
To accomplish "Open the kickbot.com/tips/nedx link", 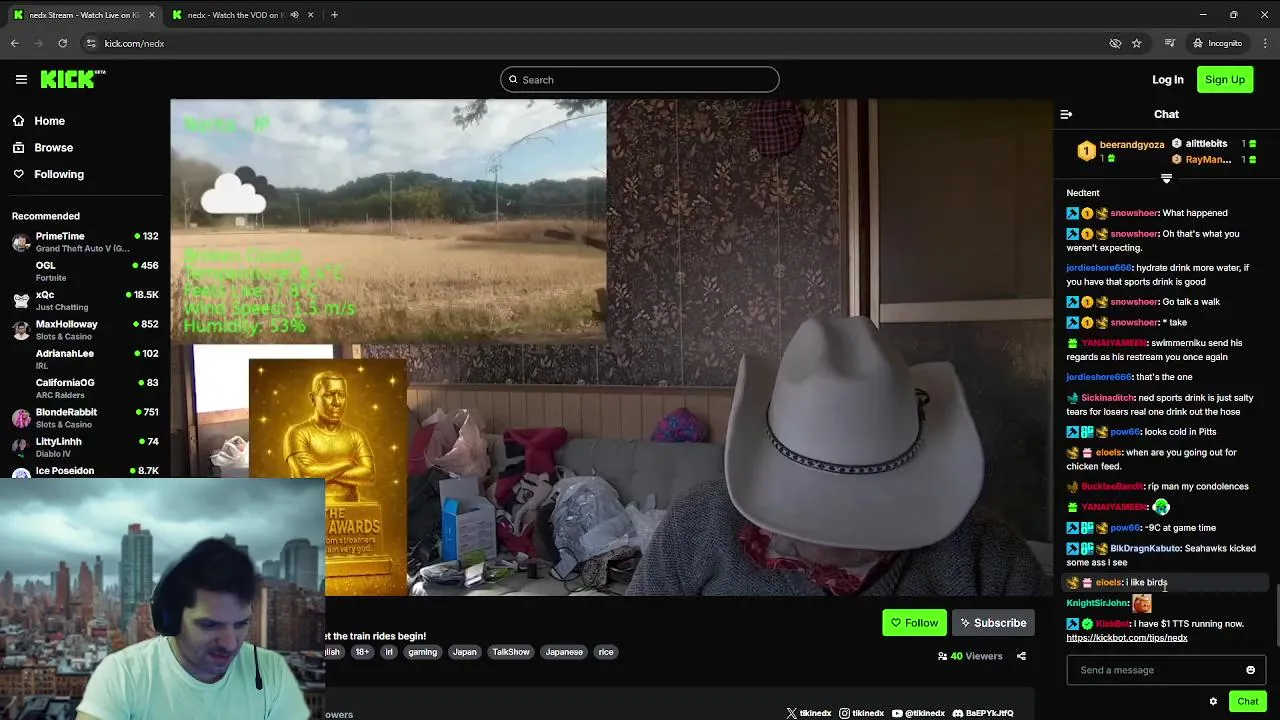I will tap(1127, 638).
